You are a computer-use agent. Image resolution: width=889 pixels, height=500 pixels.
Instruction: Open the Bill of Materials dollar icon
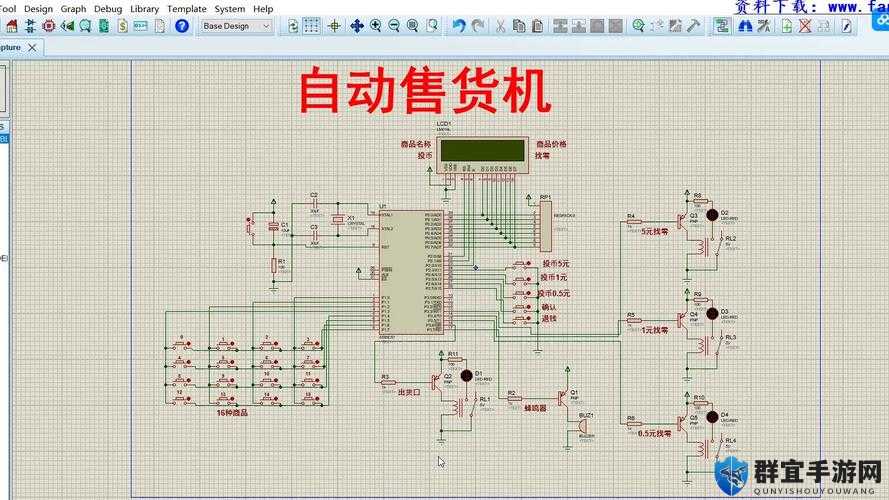pos(122,26)
